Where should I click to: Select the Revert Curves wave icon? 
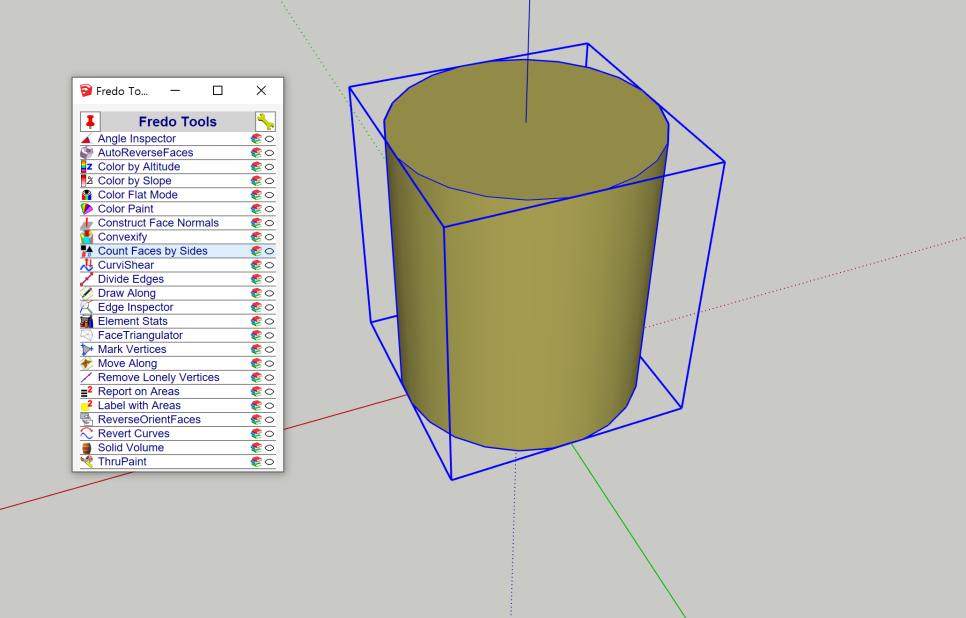click(x=87, y=434)
